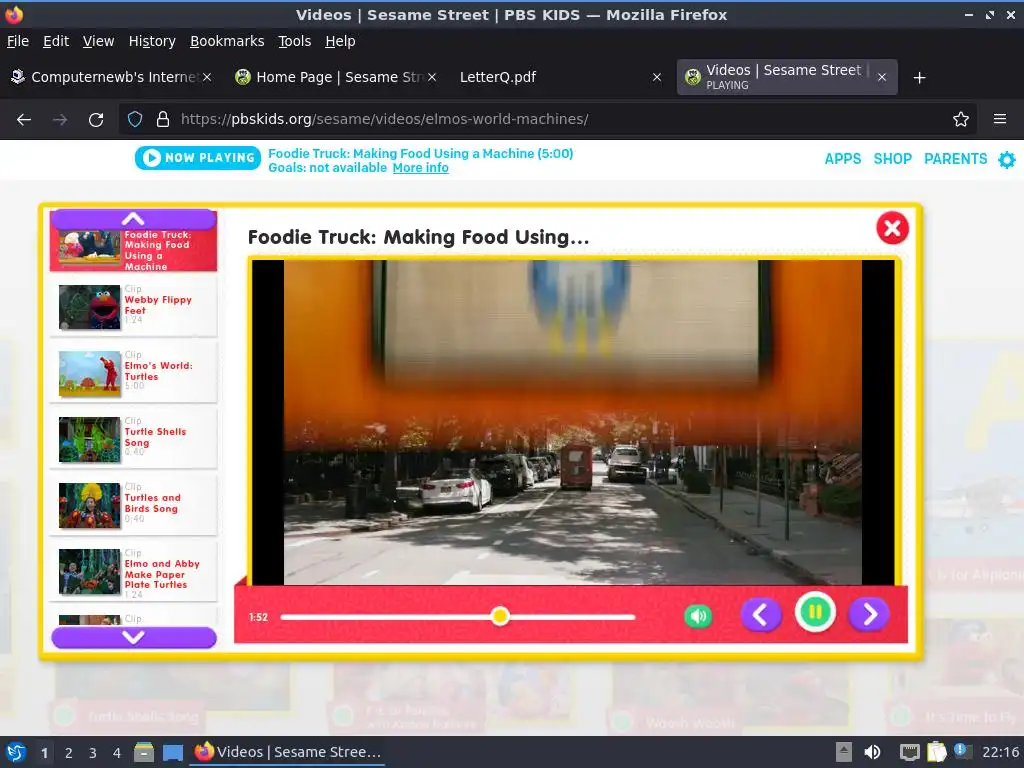Click the yellow seek handle on progress bar
Screen dimensions: 1024x768
500,616
